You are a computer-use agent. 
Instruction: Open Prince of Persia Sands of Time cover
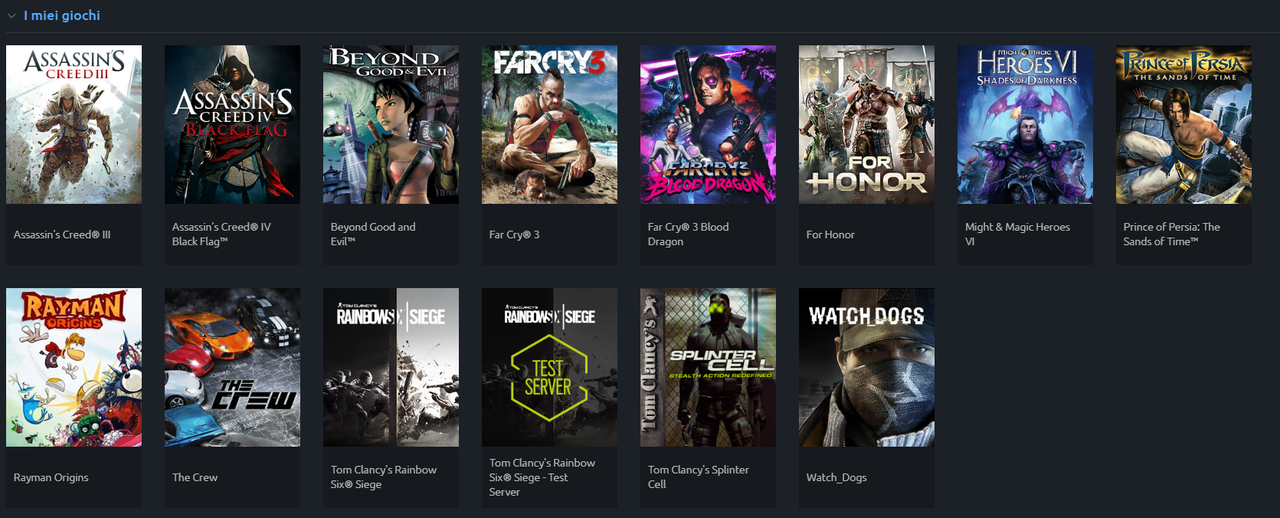point(1184,125)
